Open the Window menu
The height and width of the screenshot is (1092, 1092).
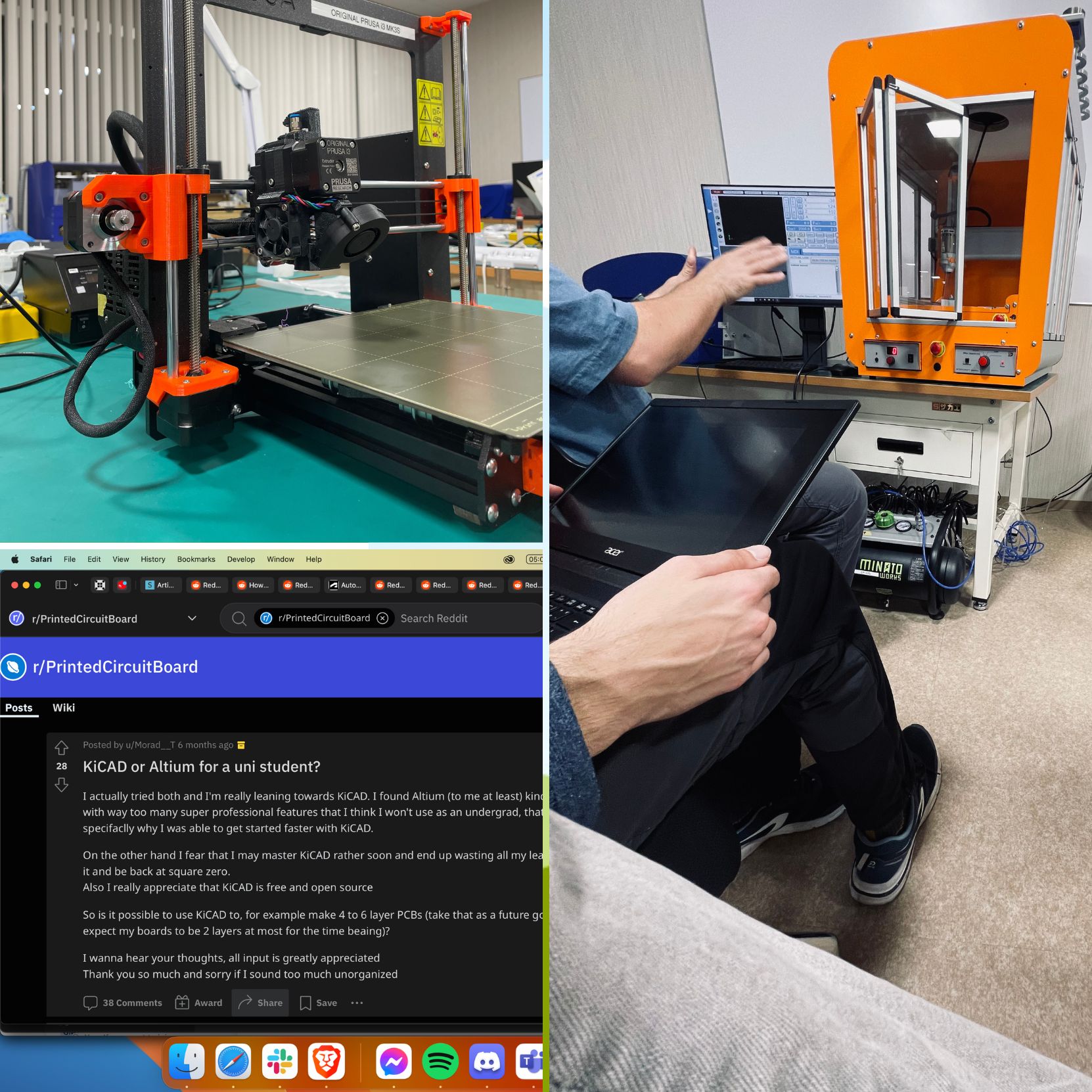281,559
